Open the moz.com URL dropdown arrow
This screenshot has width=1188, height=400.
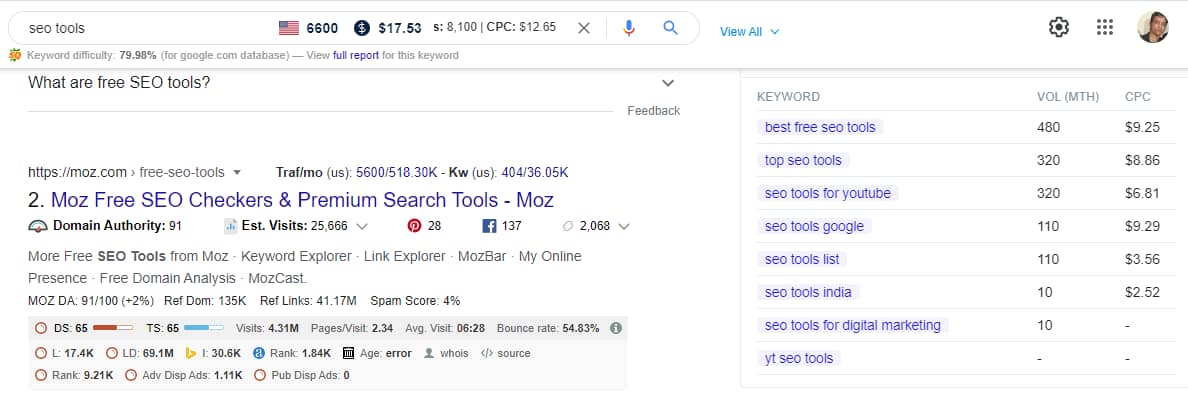235,173
